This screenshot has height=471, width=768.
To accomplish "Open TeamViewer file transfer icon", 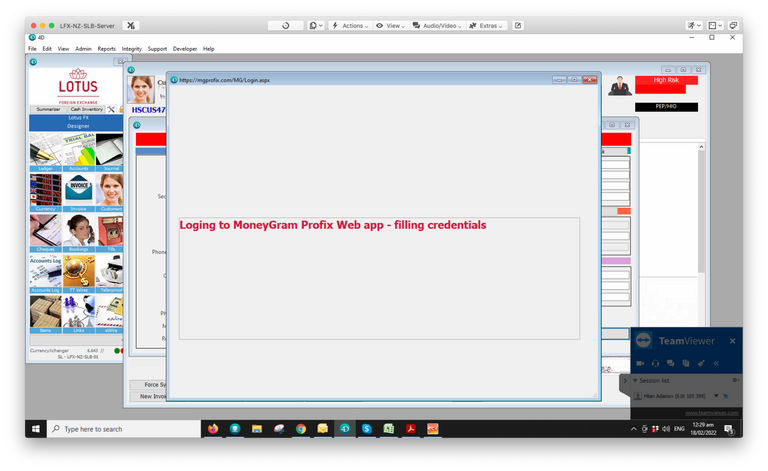I will (x=686, y=363).
